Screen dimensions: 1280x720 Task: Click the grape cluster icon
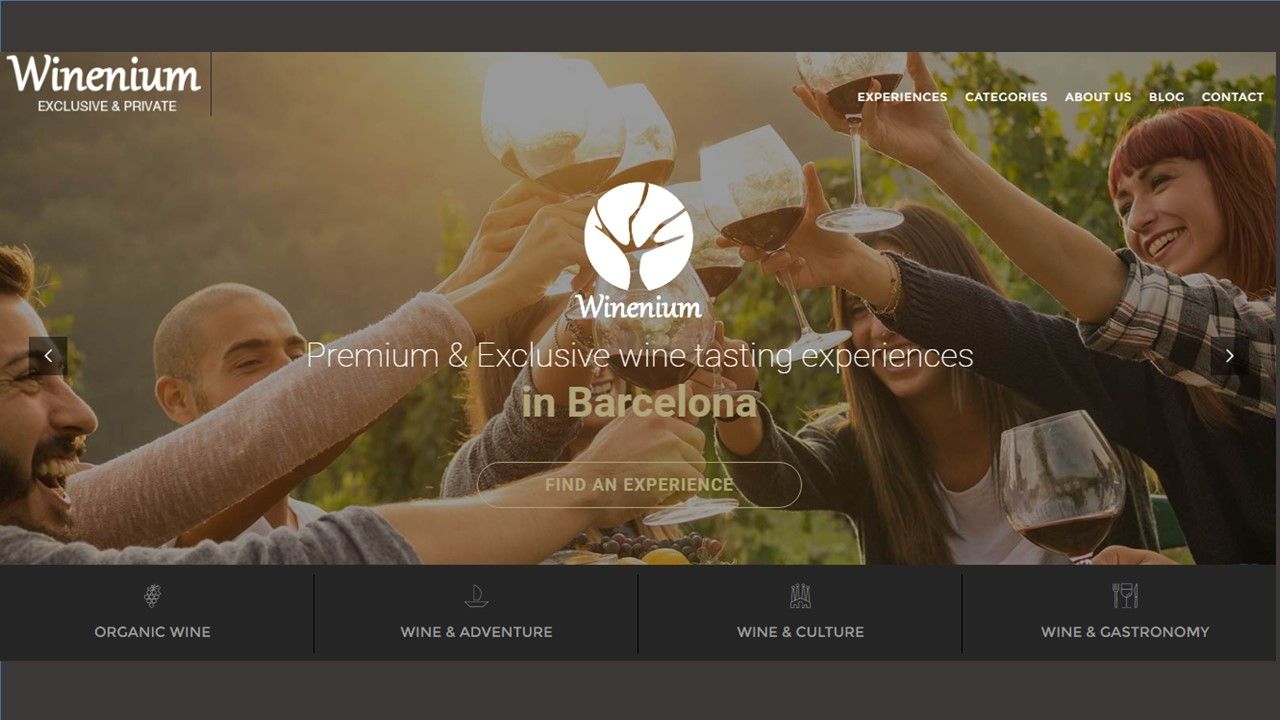coord(152,596)
